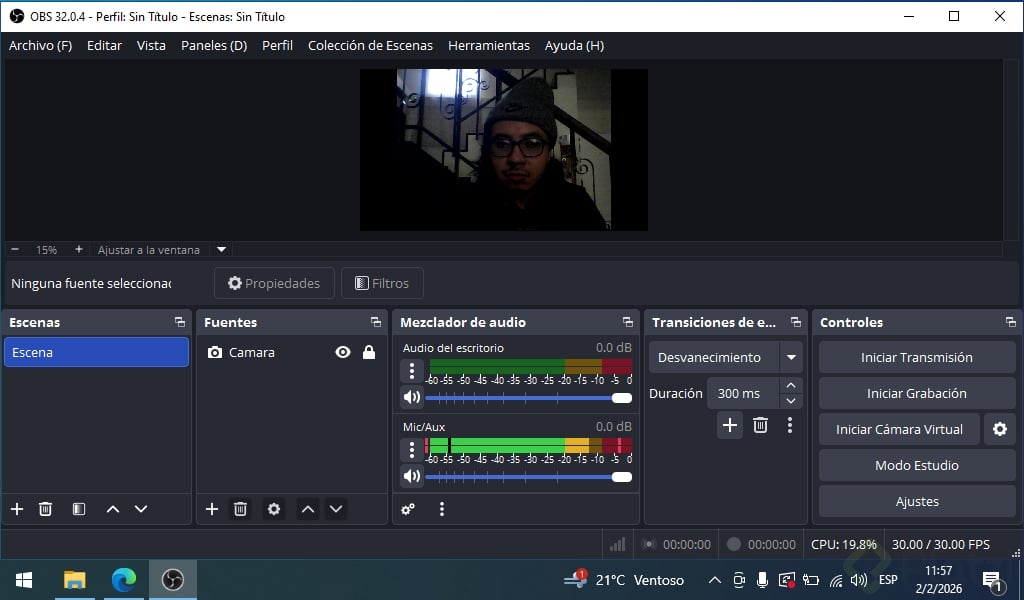Screen dimensions: 1024x600
Task: Enable Modo Estudio
Action: tap(917, 465)
